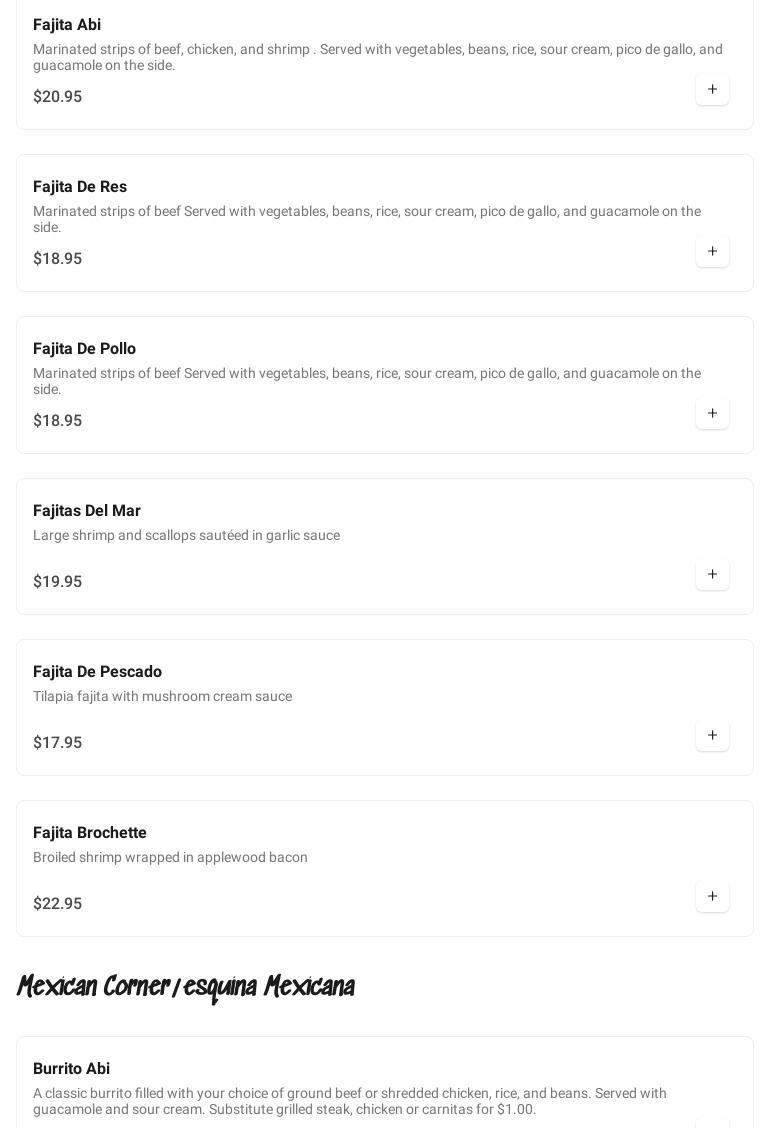Click the Mexican Corner section heading

186,987
